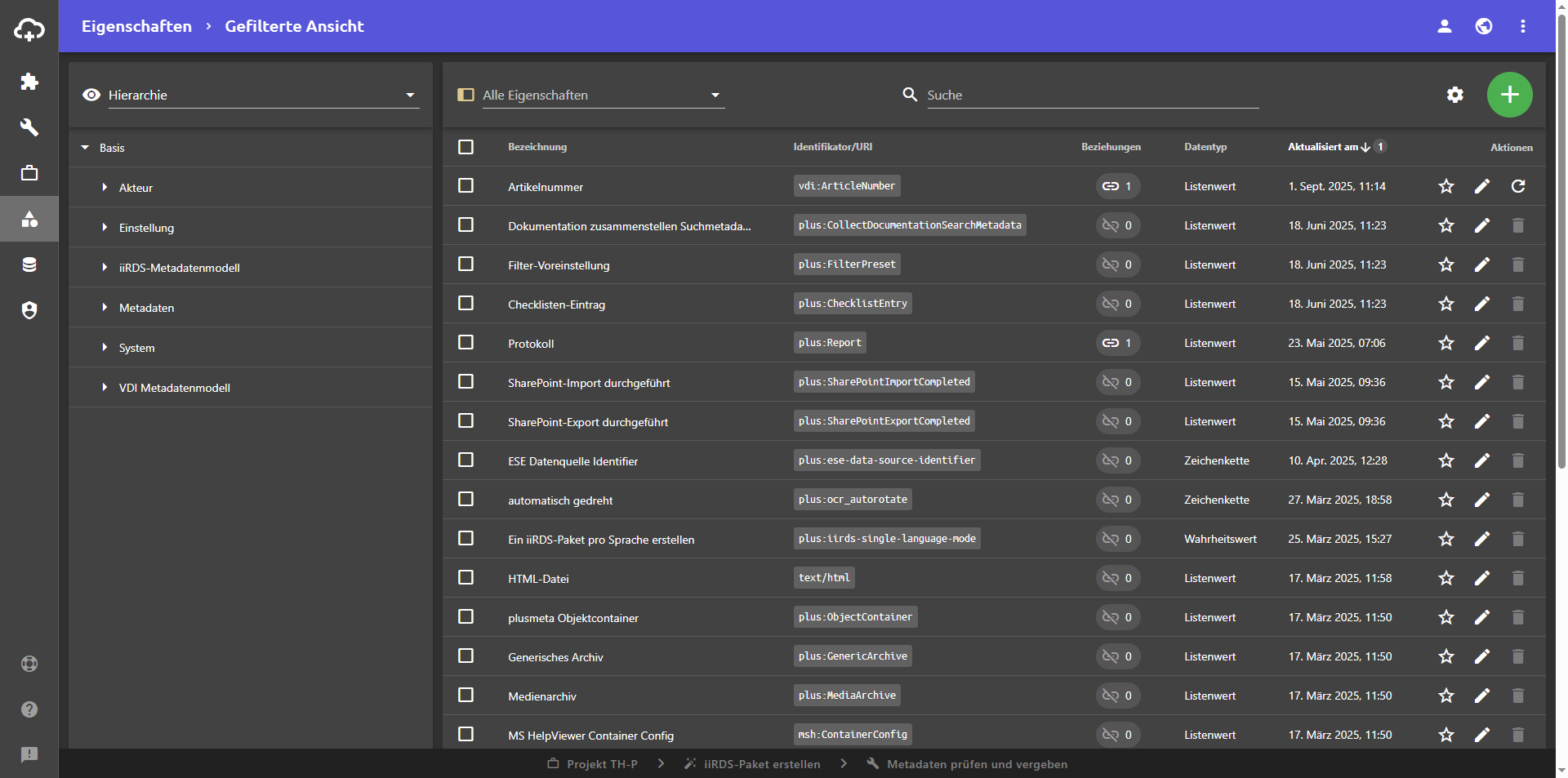Sort by the Bezeichnung column header
Viewport: 1568px width, 778px height.
point(537,147)
